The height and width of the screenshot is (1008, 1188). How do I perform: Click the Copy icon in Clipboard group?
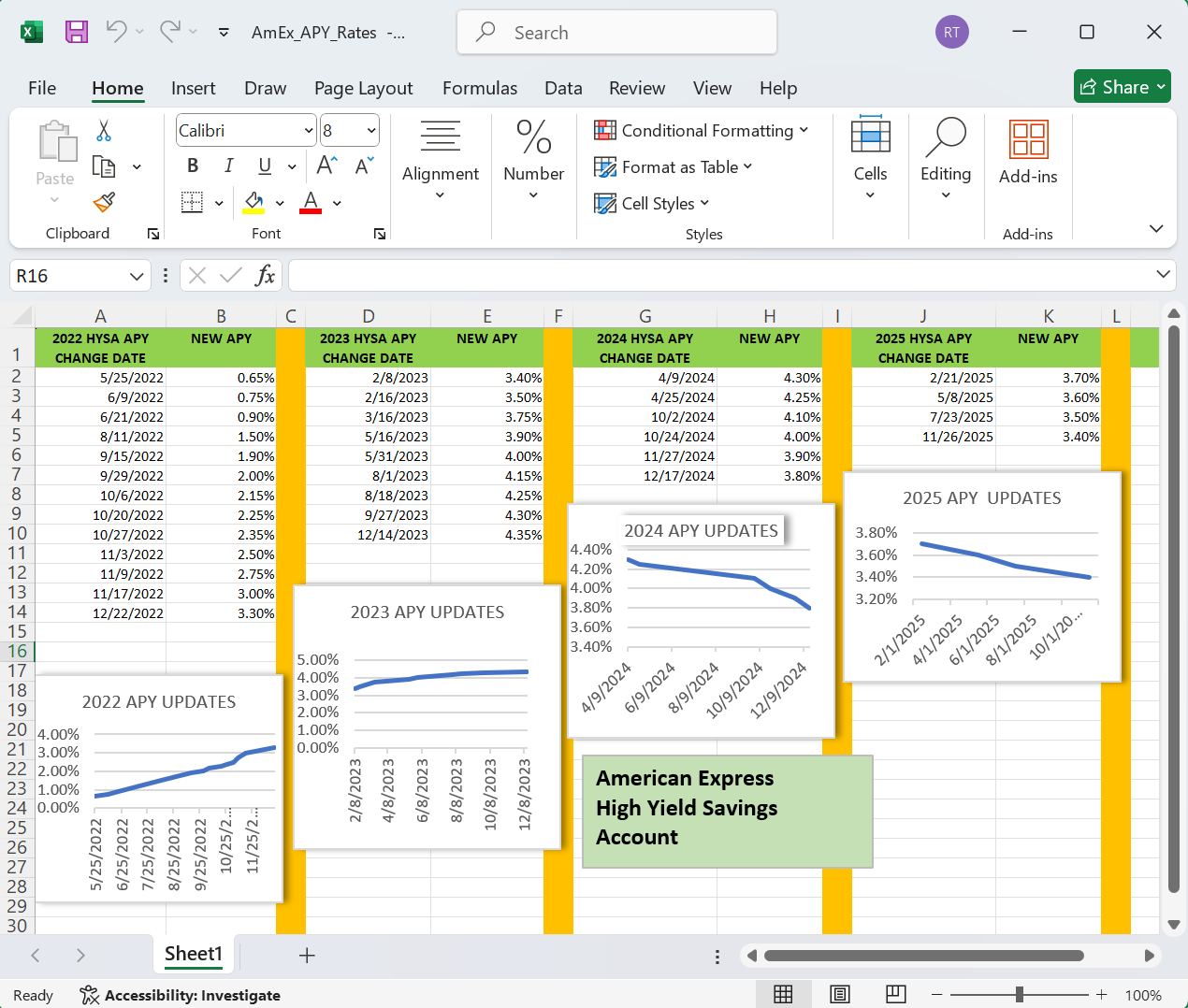[104, 167]
